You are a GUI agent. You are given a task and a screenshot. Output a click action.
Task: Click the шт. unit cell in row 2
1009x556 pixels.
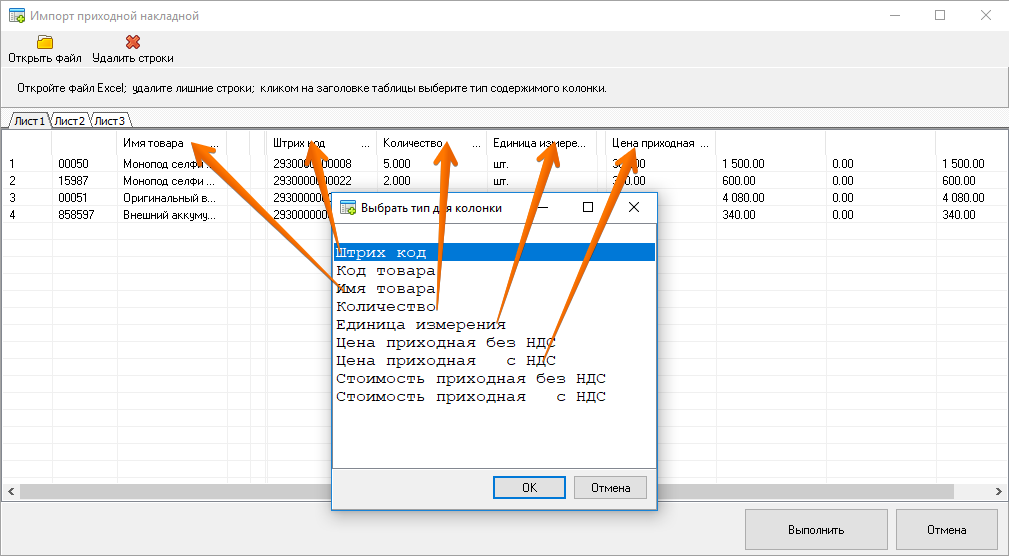pos(541,181)
